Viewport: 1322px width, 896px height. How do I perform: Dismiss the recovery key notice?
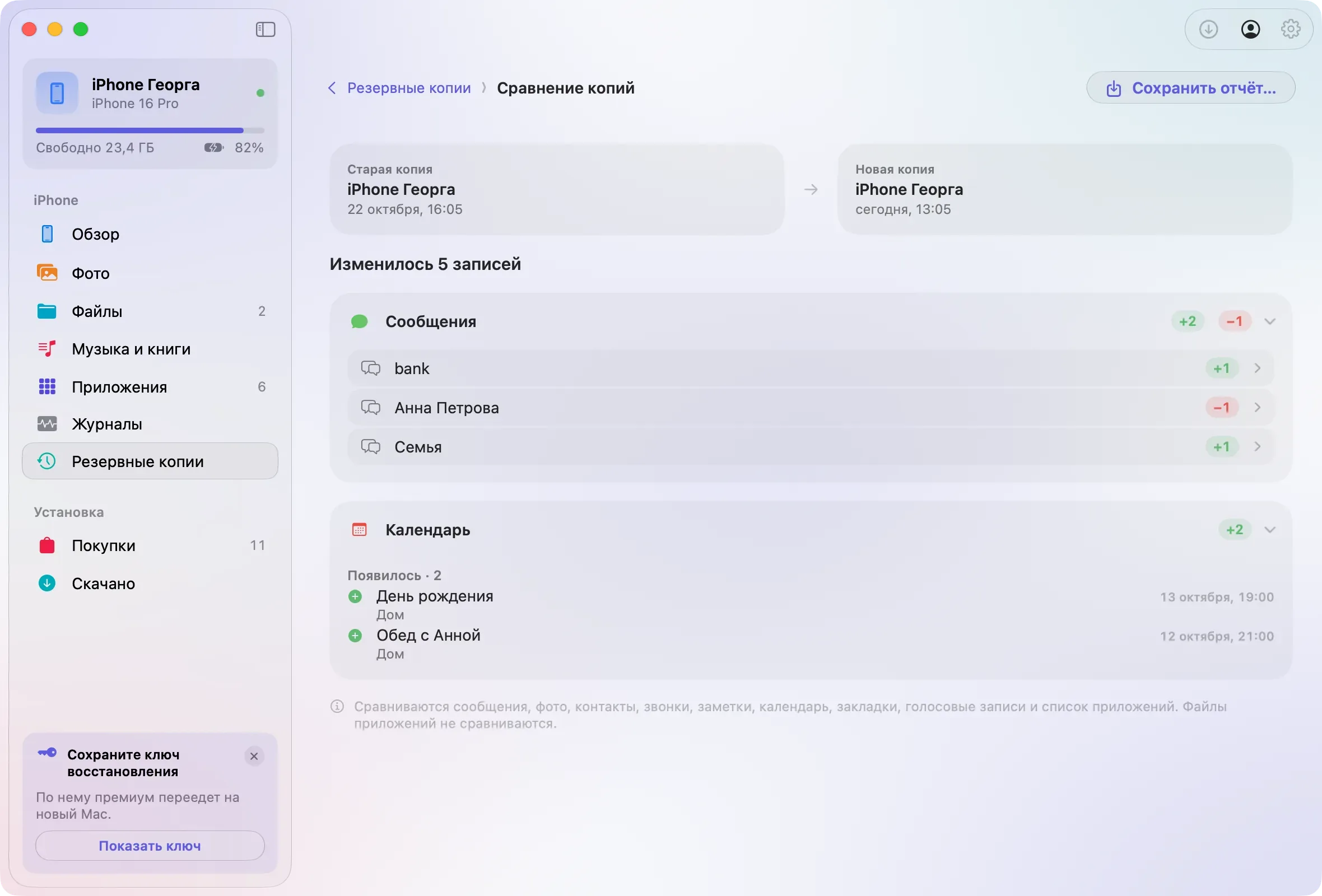254,755
